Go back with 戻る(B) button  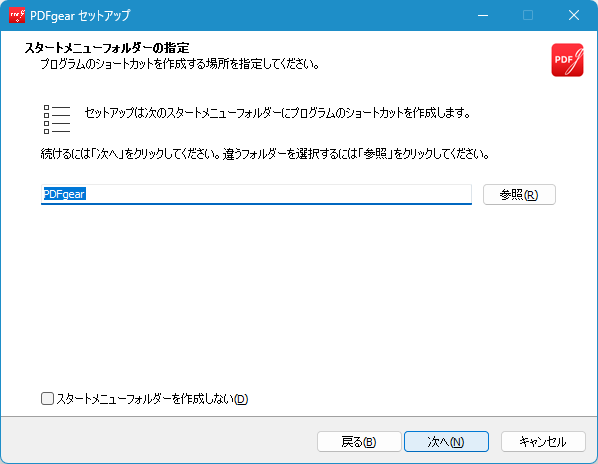pos(359,442)
